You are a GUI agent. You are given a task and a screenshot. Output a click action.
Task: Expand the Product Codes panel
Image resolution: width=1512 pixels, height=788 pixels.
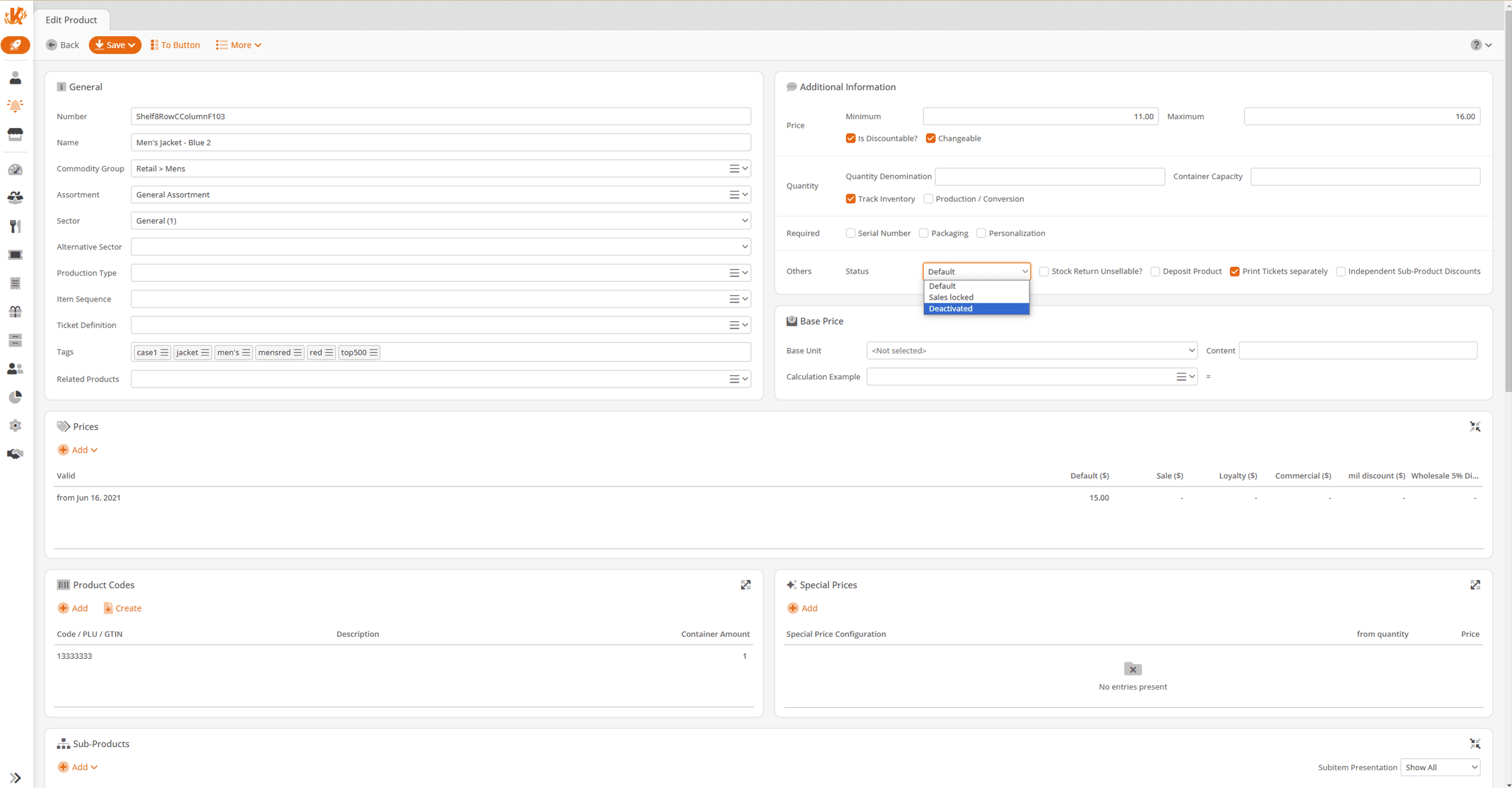(746, 585)
